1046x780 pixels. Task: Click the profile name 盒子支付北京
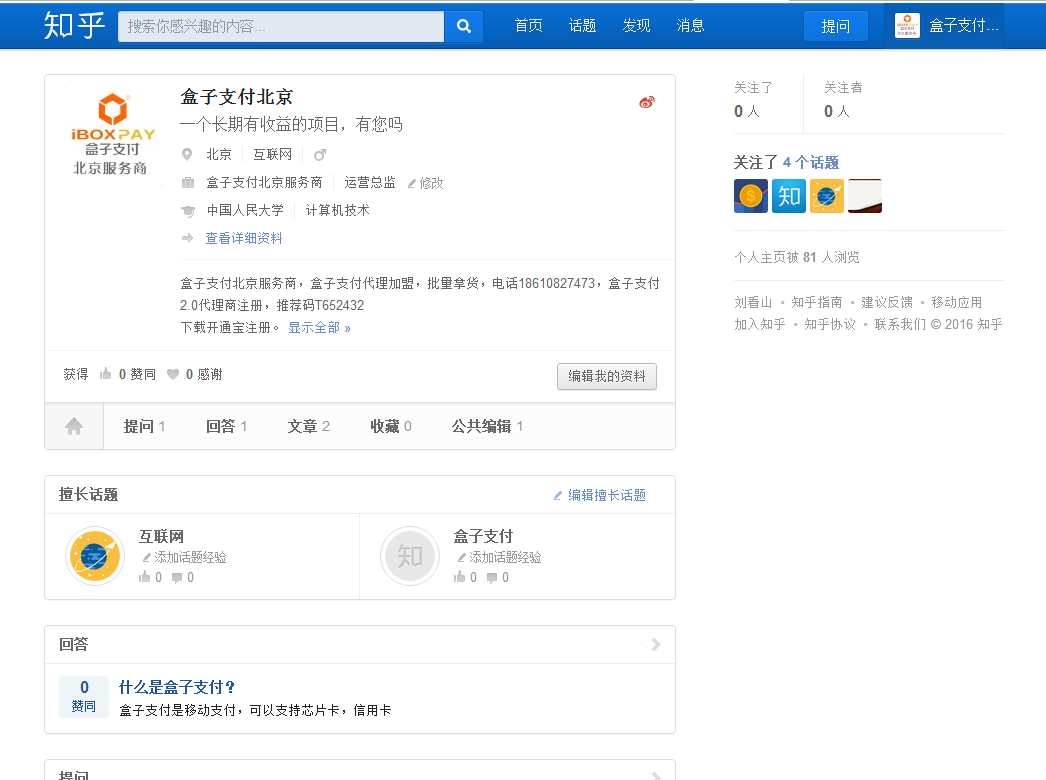(x=236, y=97)
